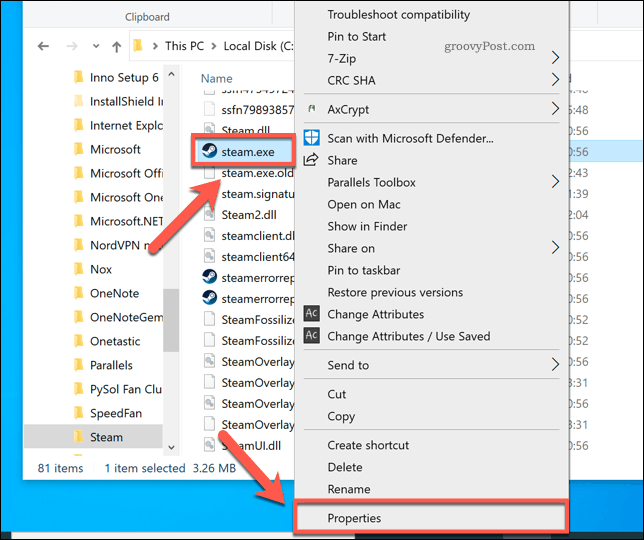Click the chevron after This PC breadcrumb
This screenshot has height=540, width=644.
[x=214, y=46]
